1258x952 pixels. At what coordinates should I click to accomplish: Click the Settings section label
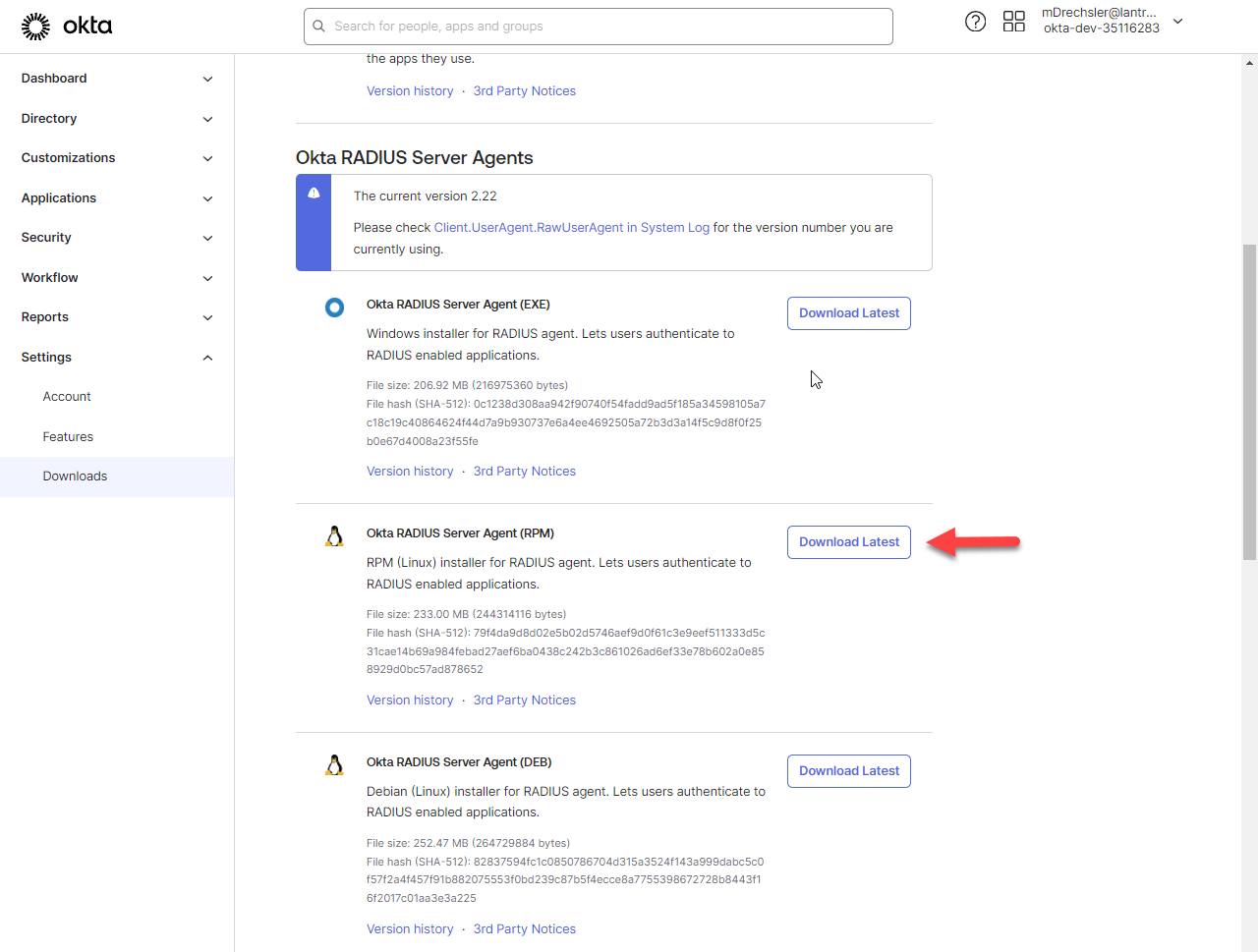46,358
